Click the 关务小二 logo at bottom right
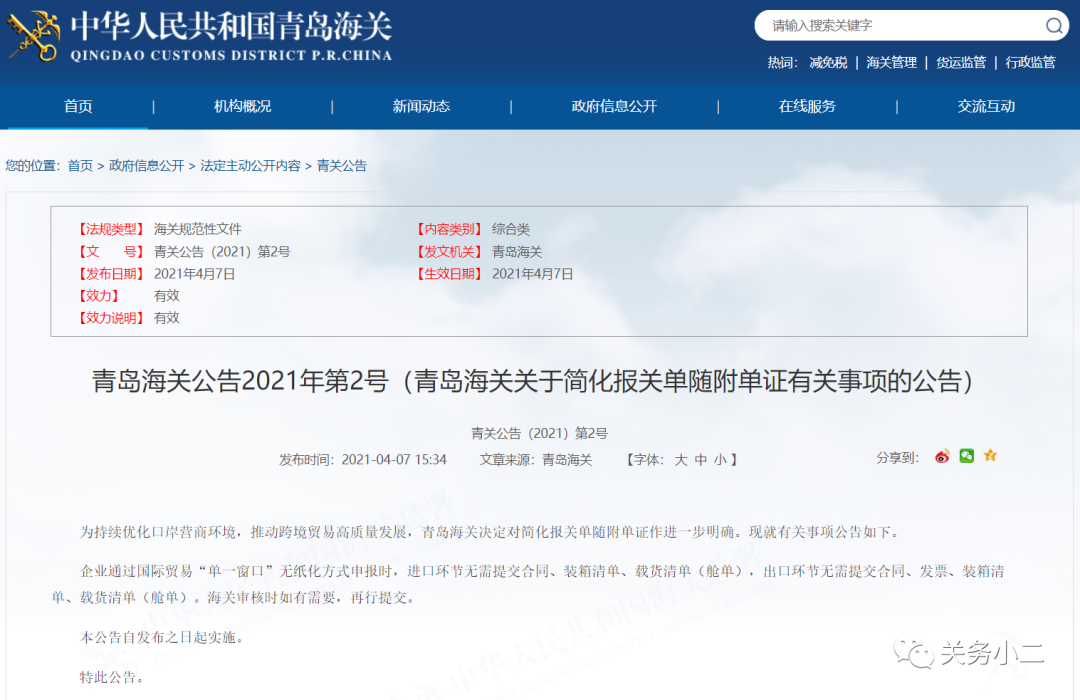Screen dimensions: 1080x700 [x=970, y=651]
